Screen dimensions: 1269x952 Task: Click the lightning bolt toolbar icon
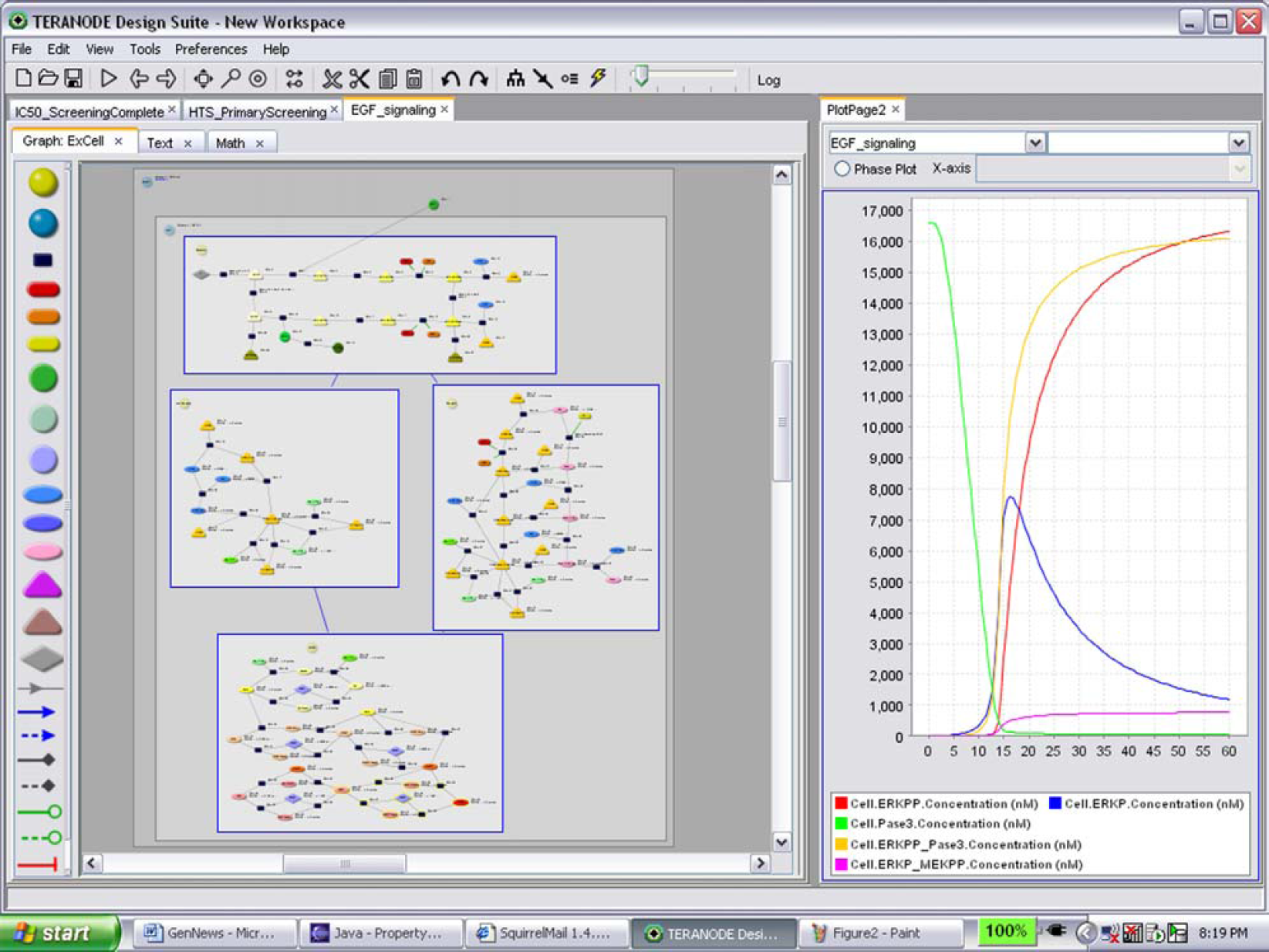[x=598, y=78]
